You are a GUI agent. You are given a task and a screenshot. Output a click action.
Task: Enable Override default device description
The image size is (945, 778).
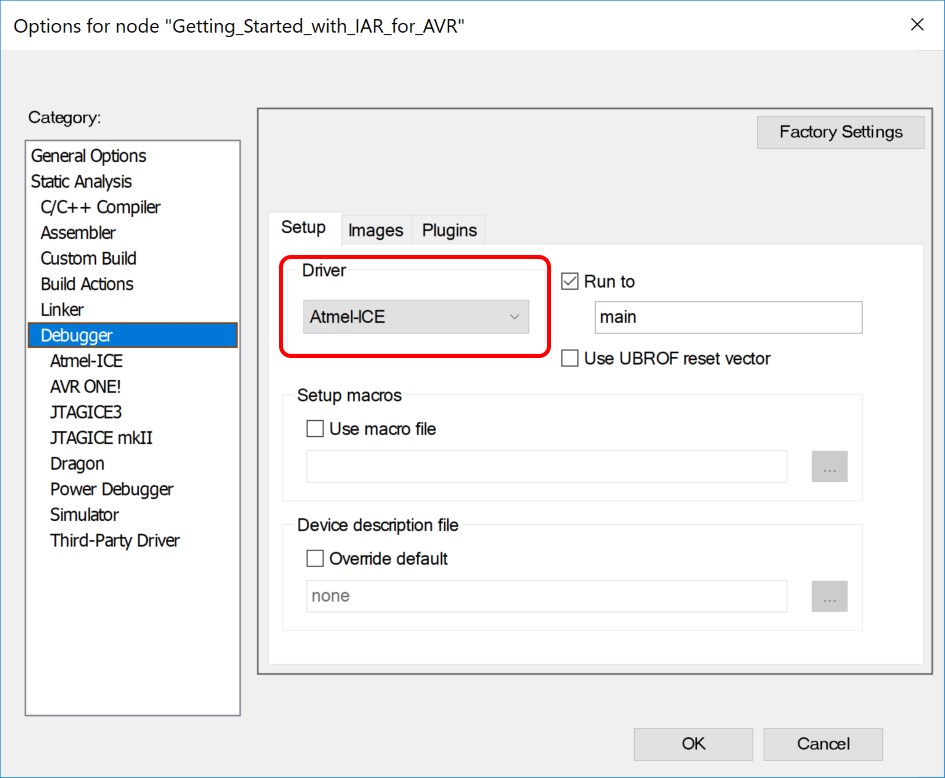click(316, 559)
